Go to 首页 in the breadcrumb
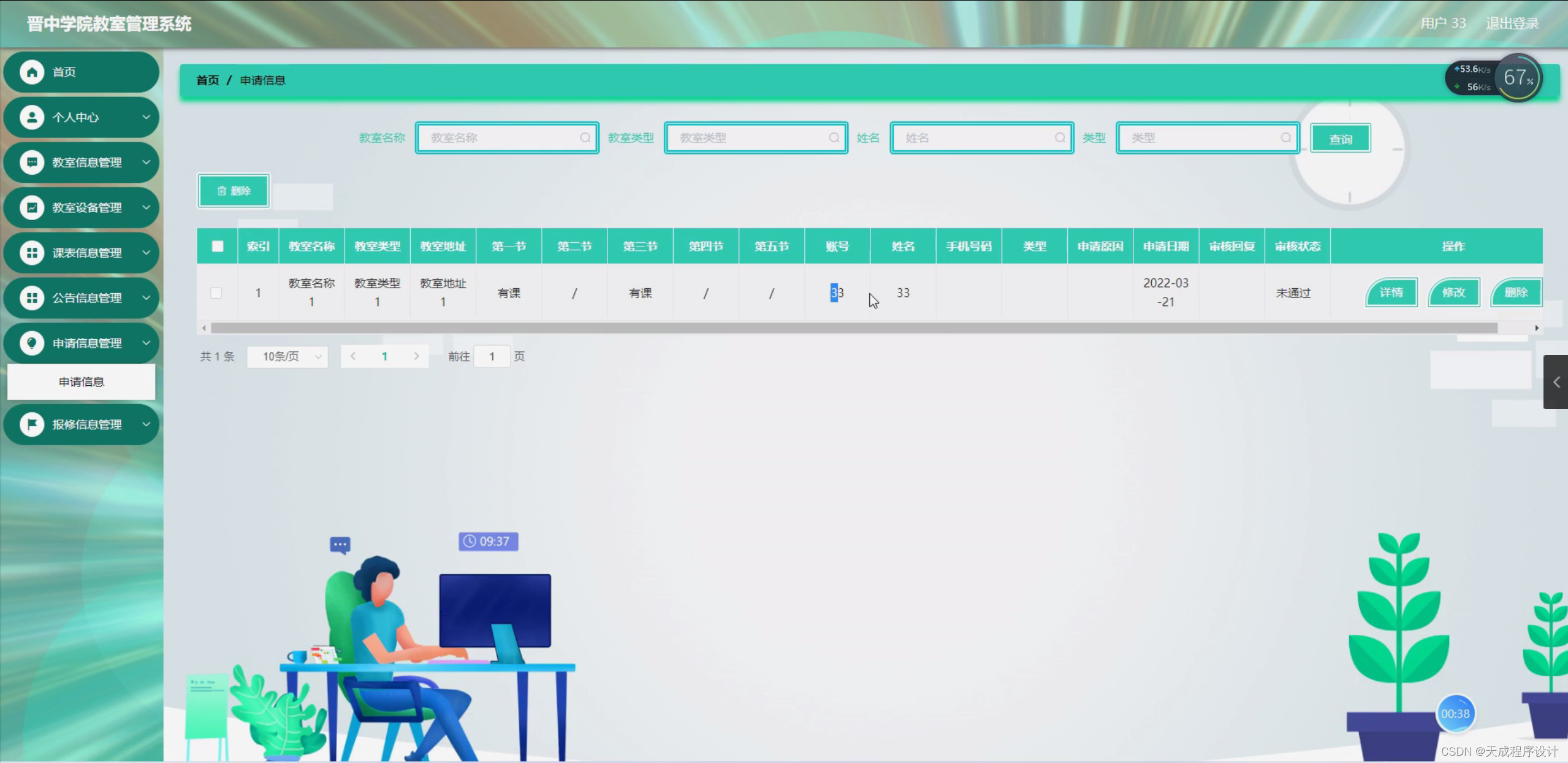Image resolution: width=1568 pixels, height=763 pixels. [207, 80]
